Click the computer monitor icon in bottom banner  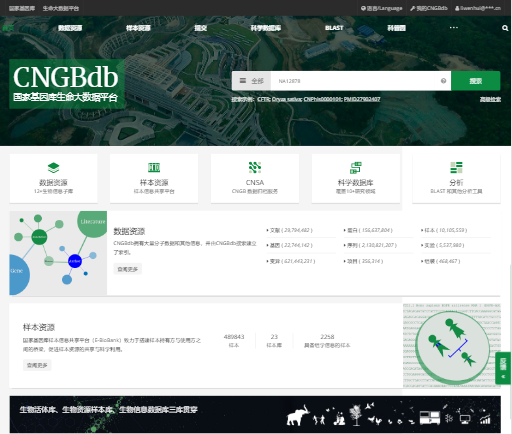coord(465,419)
